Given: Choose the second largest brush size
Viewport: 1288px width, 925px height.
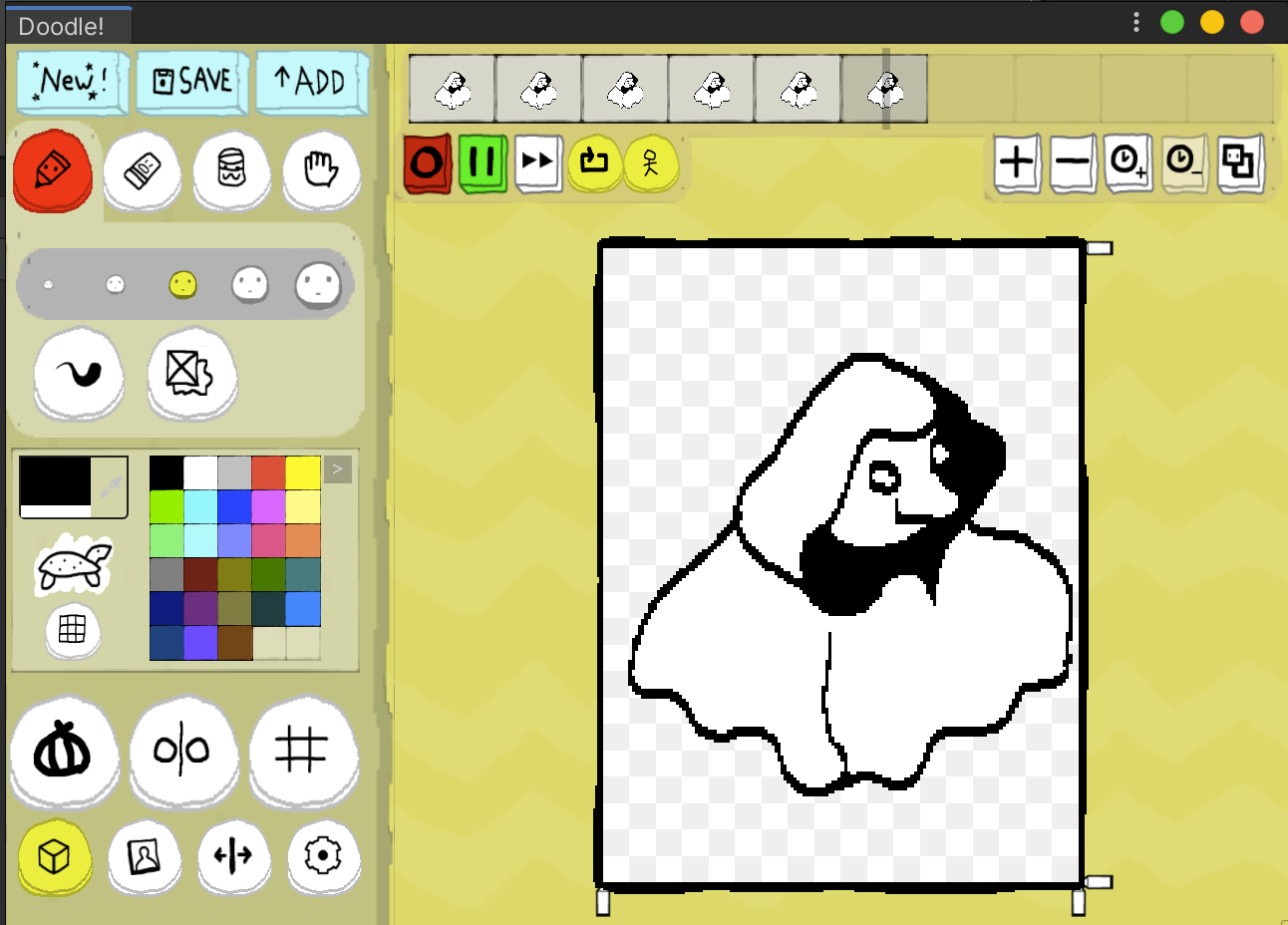Looking at the screenshot, I should (249, 285).
